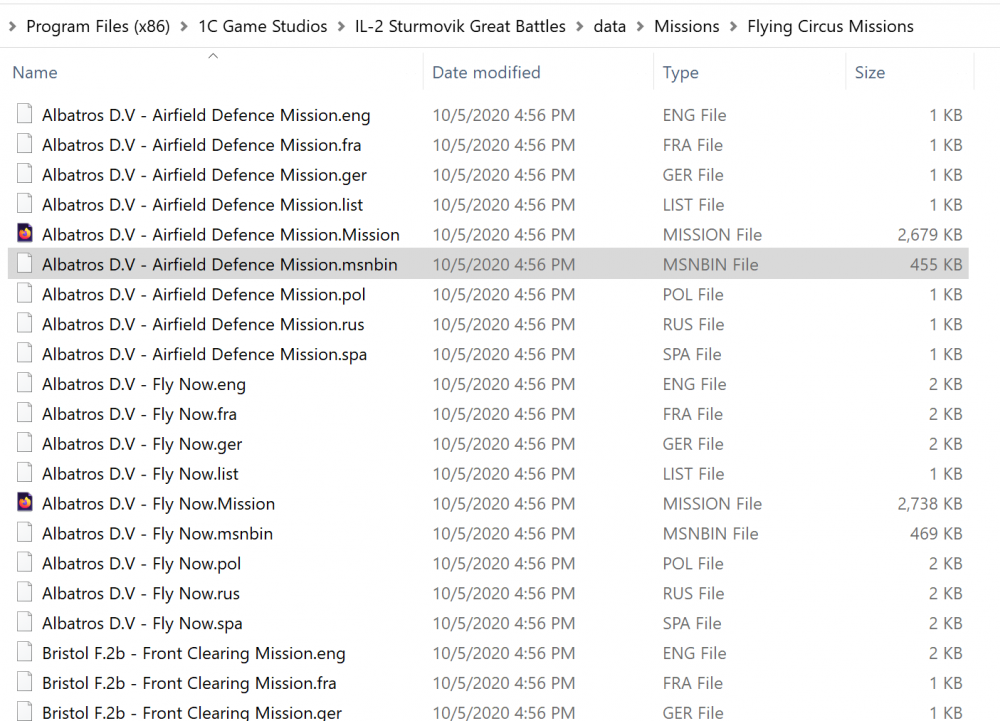The image size is (1000, 721).
Task: Click the file icon for Airfield Defence Mission.spa
Action: [24, 354]
